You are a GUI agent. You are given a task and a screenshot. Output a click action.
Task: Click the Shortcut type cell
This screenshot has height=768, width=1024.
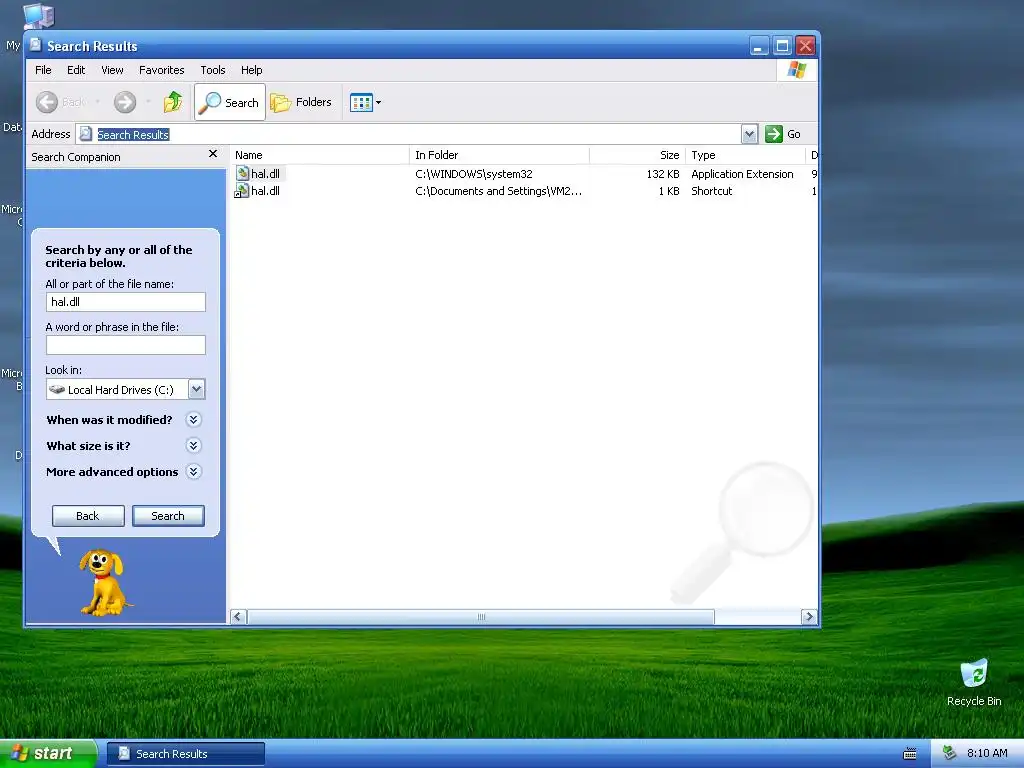pos(711,191)
